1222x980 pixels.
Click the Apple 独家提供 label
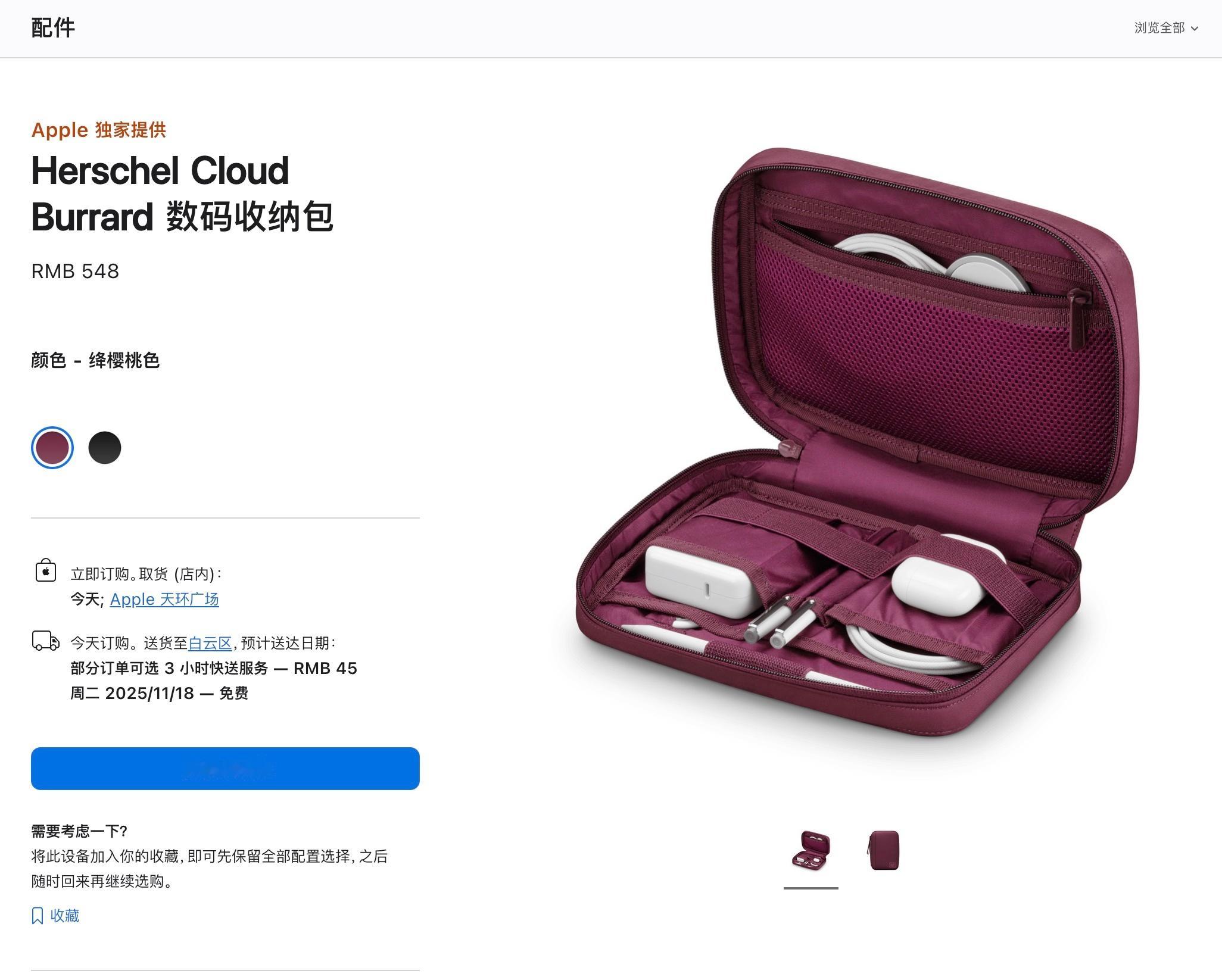(99, 130)
